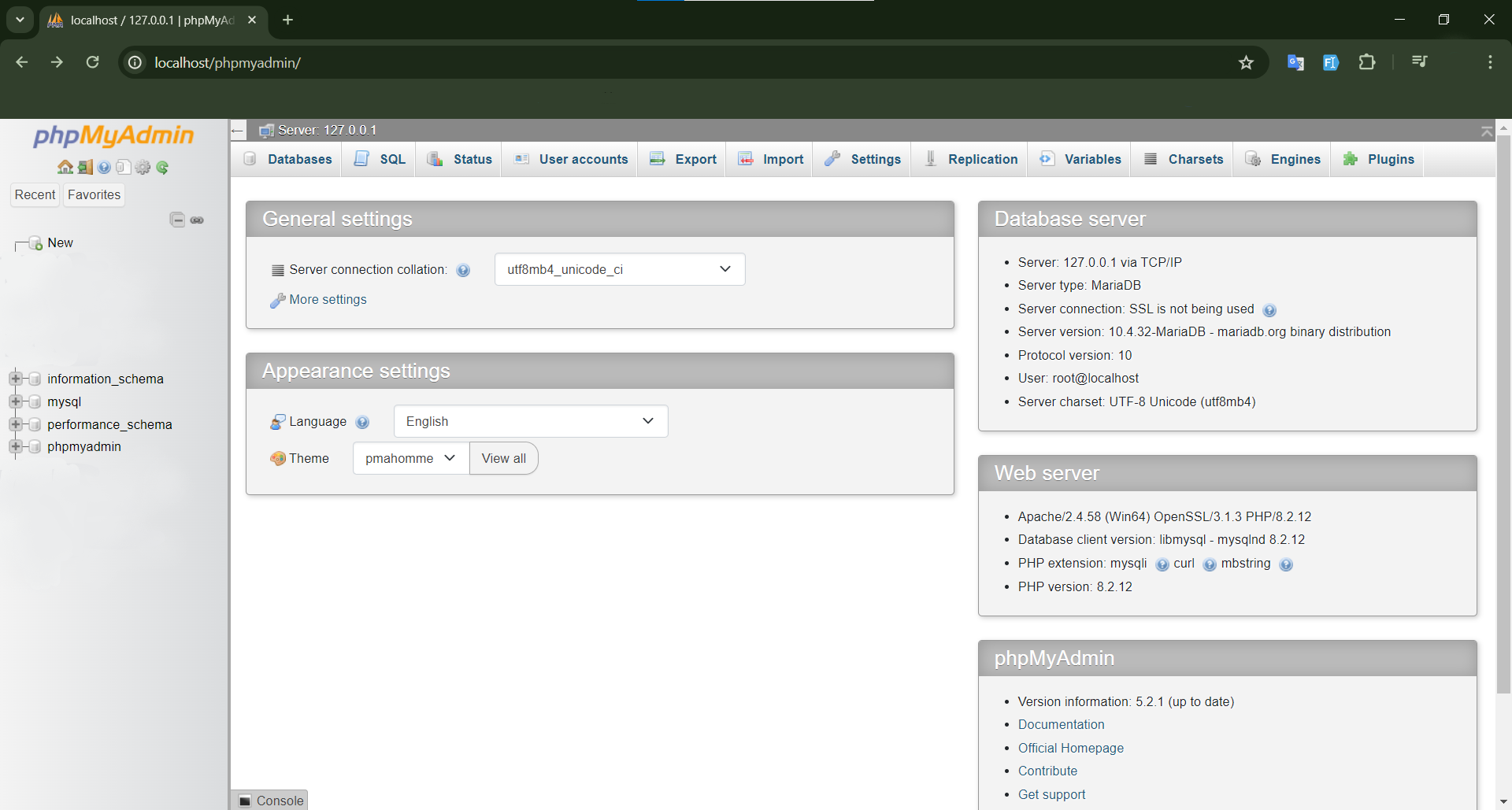This screenshot has width=1512, height=810.
Task: Open the Theme dropdown showing pmahomme
Action: point(409,458)
